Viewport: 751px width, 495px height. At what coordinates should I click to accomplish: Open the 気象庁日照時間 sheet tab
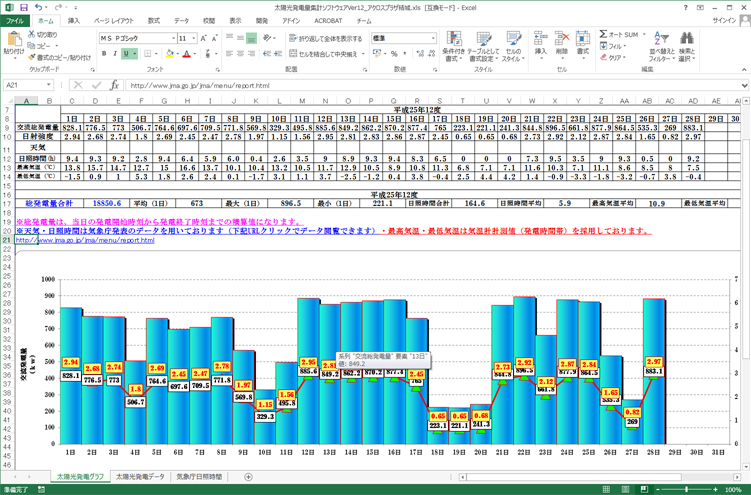tap(199, 477)
